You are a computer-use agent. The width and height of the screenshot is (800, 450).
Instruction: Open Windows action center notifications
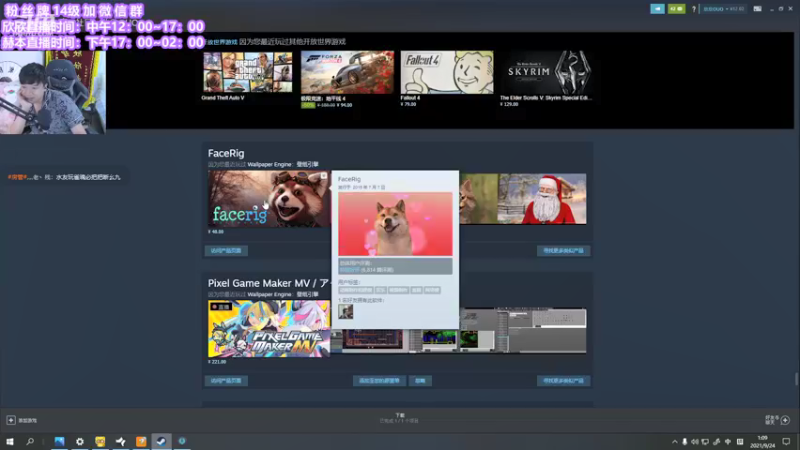pyautogui.click(x=786, y=442)
